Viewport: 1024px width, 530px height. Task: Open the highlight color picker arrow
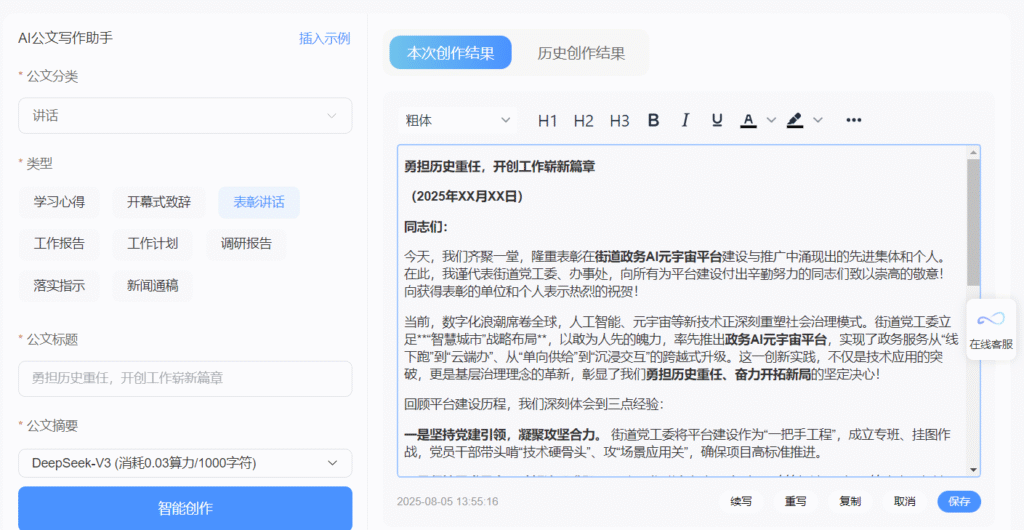tap(818, 120)
